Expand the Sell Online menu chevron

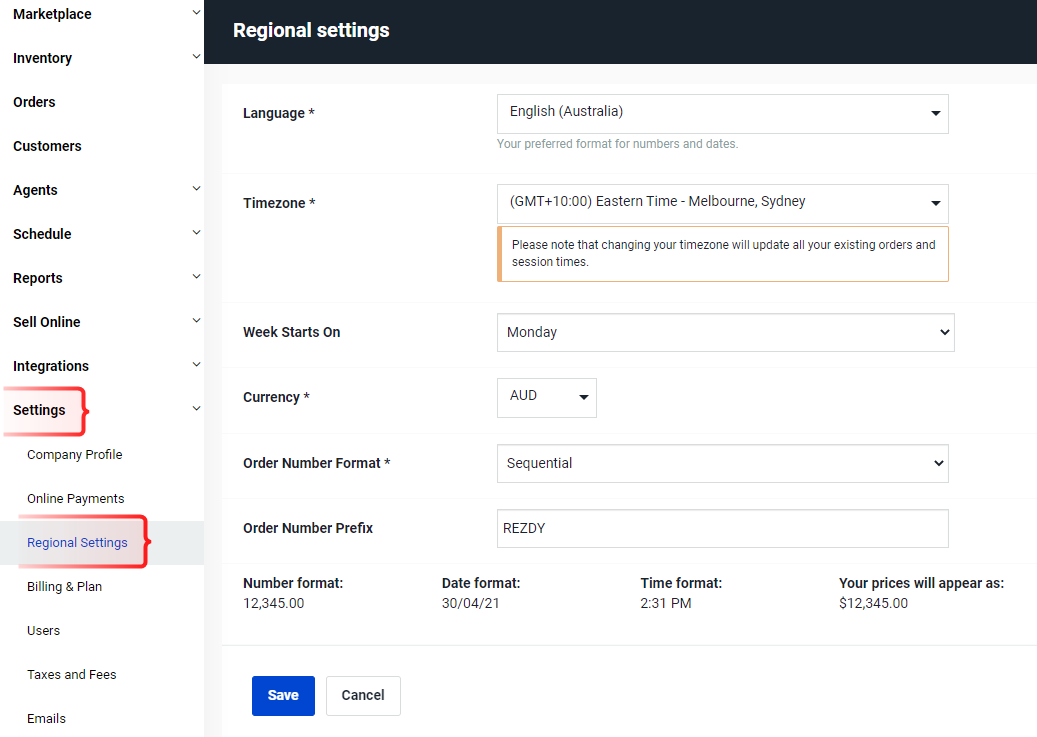(196, 321)
